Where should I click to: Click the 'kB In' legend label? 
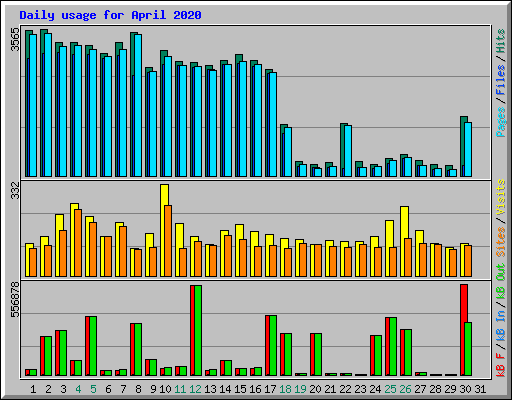pos(501,325)
